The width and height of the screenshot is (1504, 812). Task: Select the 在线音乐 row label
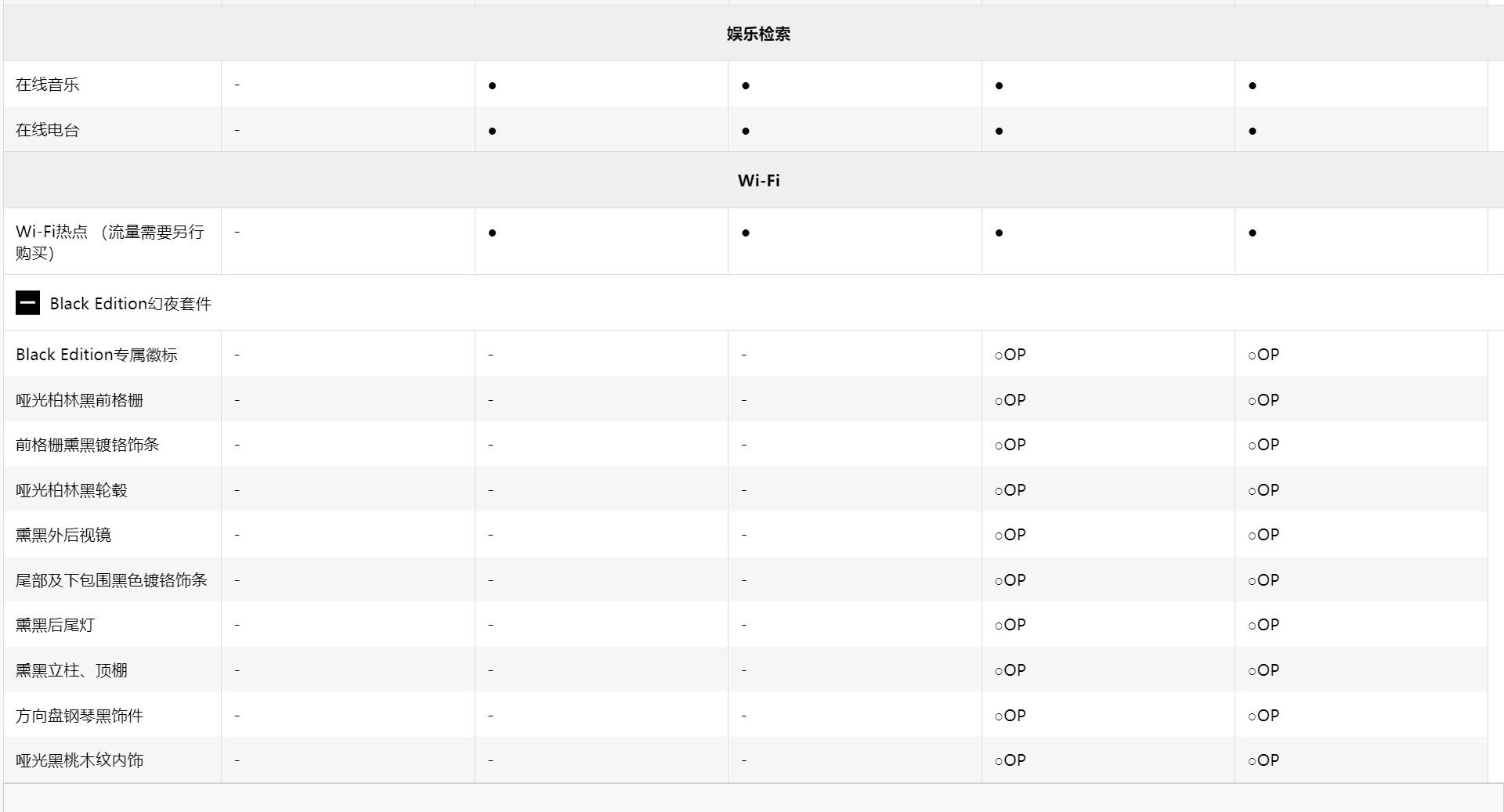48,85
